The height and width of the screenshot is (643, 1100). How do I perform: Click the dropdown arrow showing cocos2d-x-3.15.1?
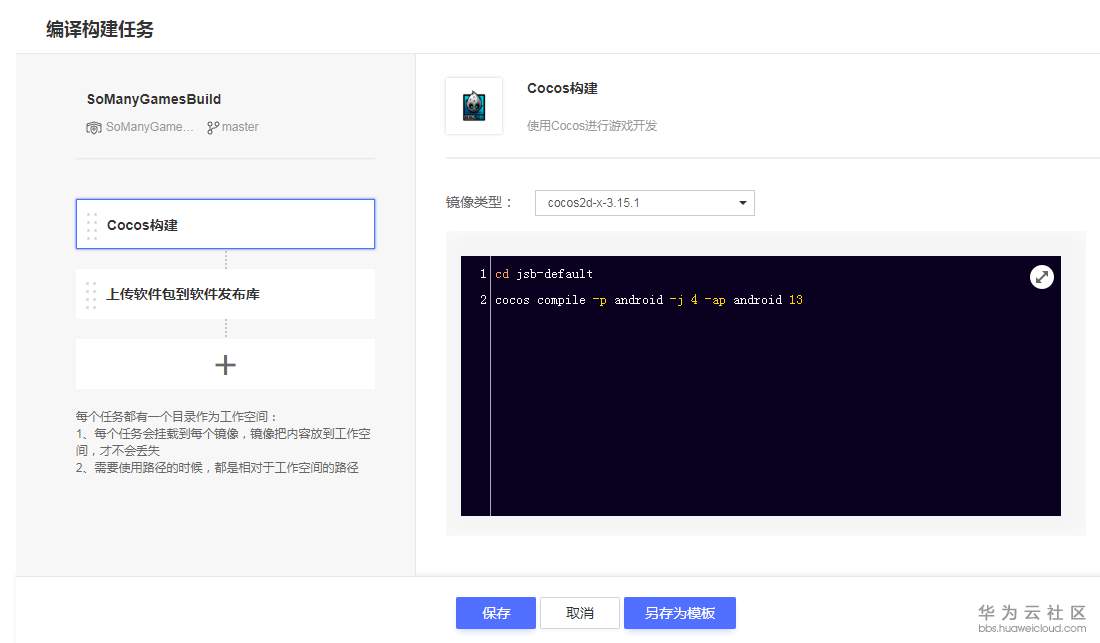click(742, 202)
